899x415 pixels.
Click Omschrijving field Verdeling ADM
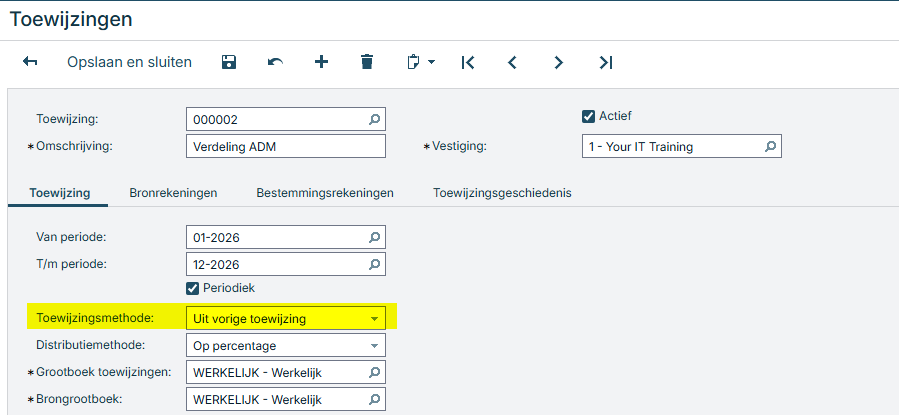click(x=286, y=146)
